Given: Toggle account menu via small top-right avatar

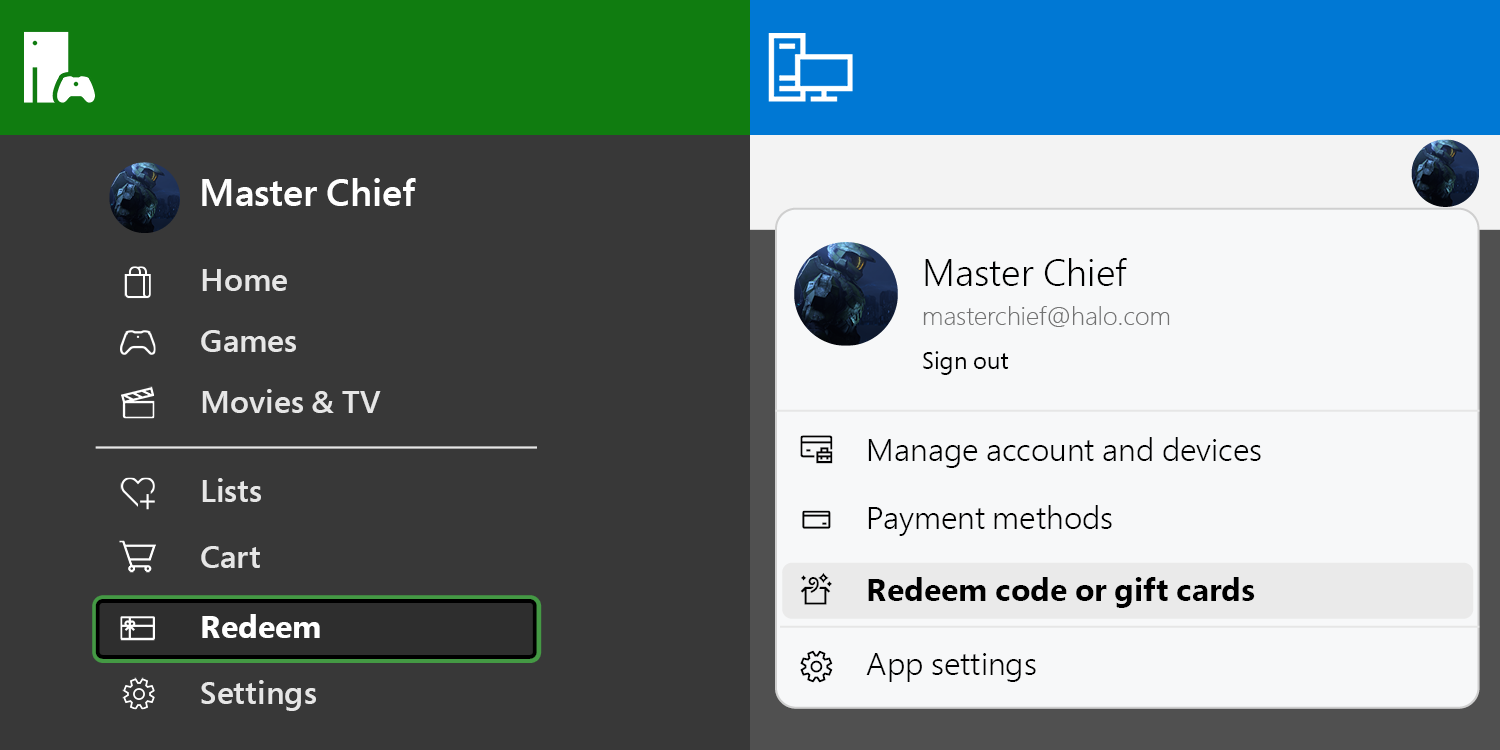Looking at the screenshot, I should [1444, 173].
